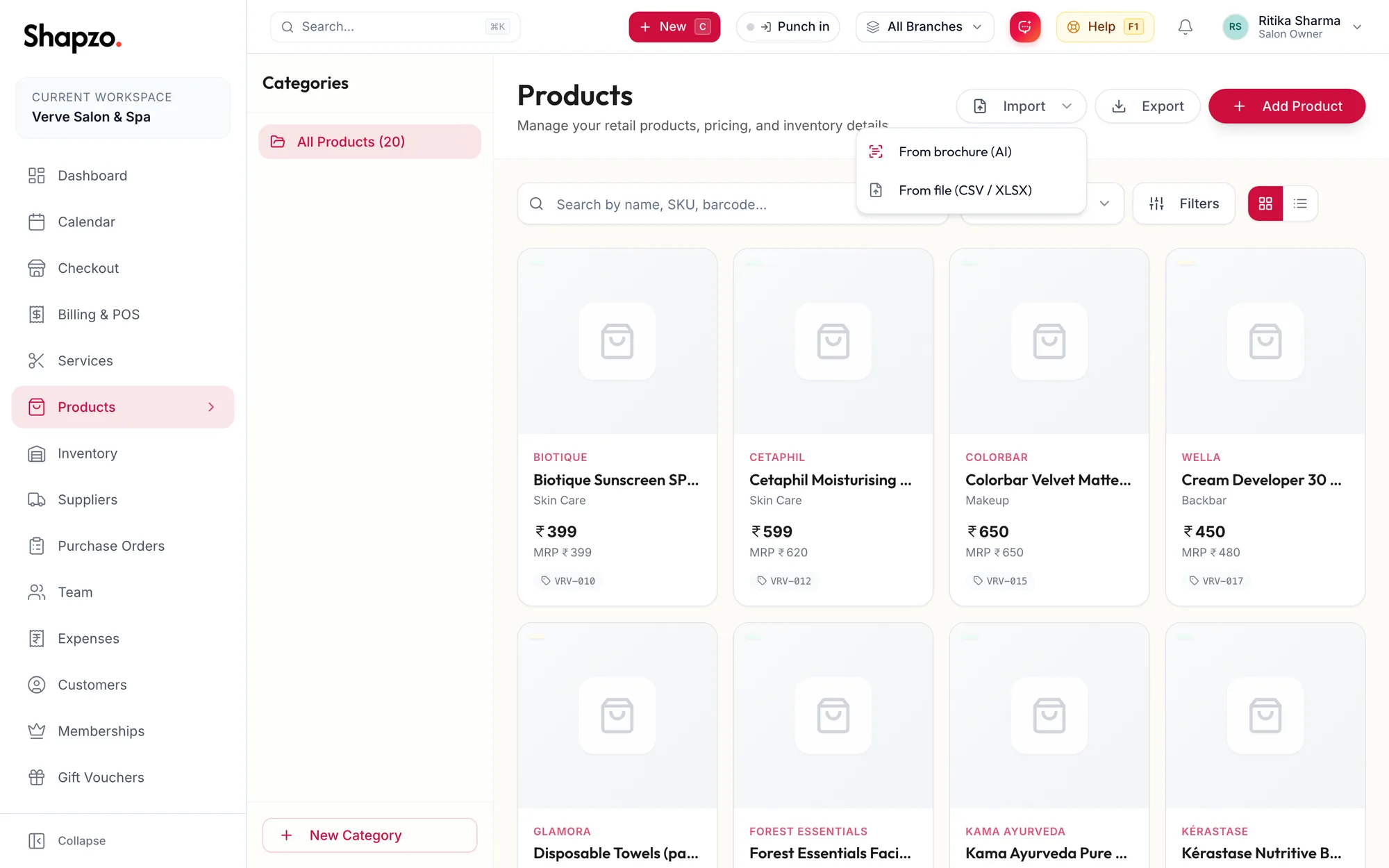Click SKU tag VRV-012
This screenshot has width=1389, height=868.
(x=784, y=581)
